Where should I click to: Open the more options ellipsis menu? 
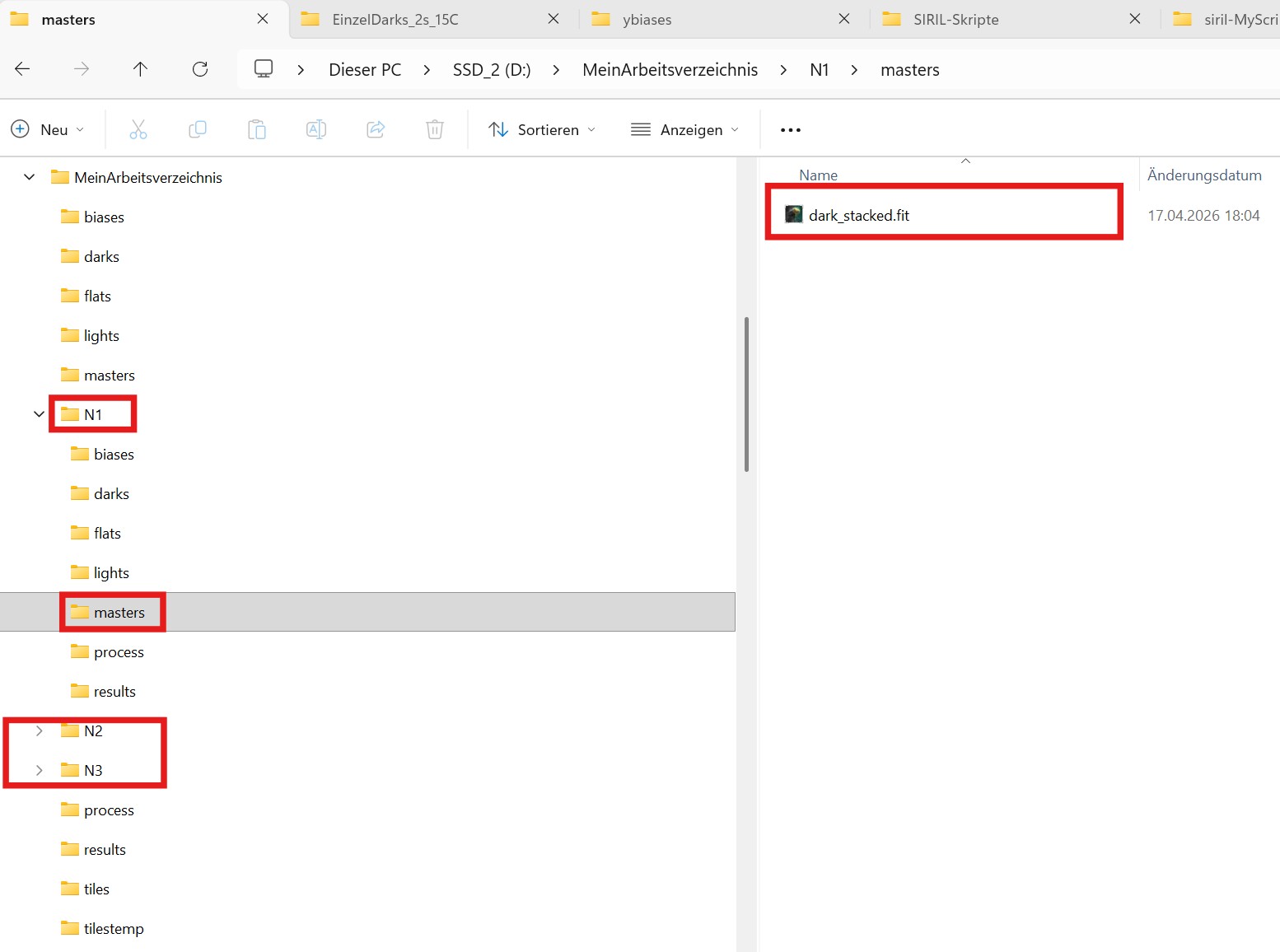(791, 129)
